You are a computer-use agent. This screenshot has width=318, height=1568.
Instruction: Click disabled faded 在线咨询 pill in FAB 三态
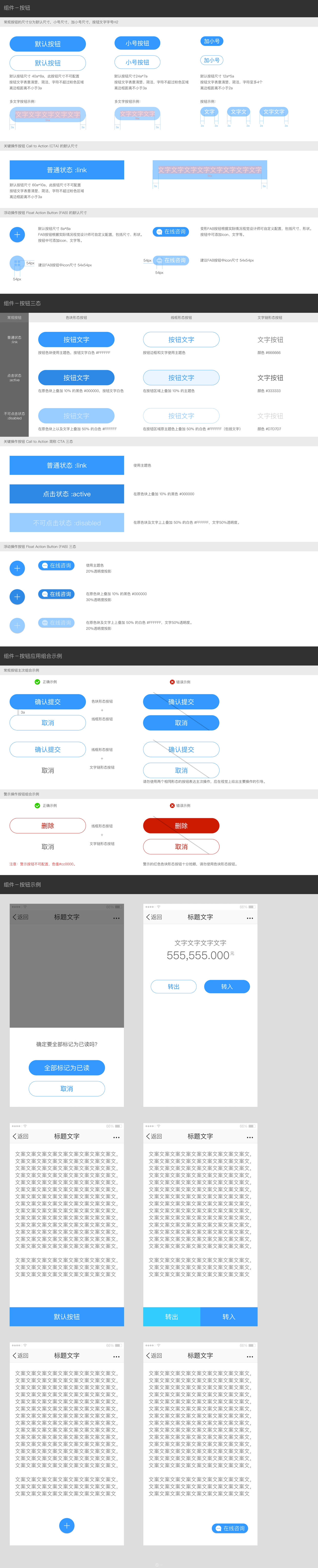56,623
